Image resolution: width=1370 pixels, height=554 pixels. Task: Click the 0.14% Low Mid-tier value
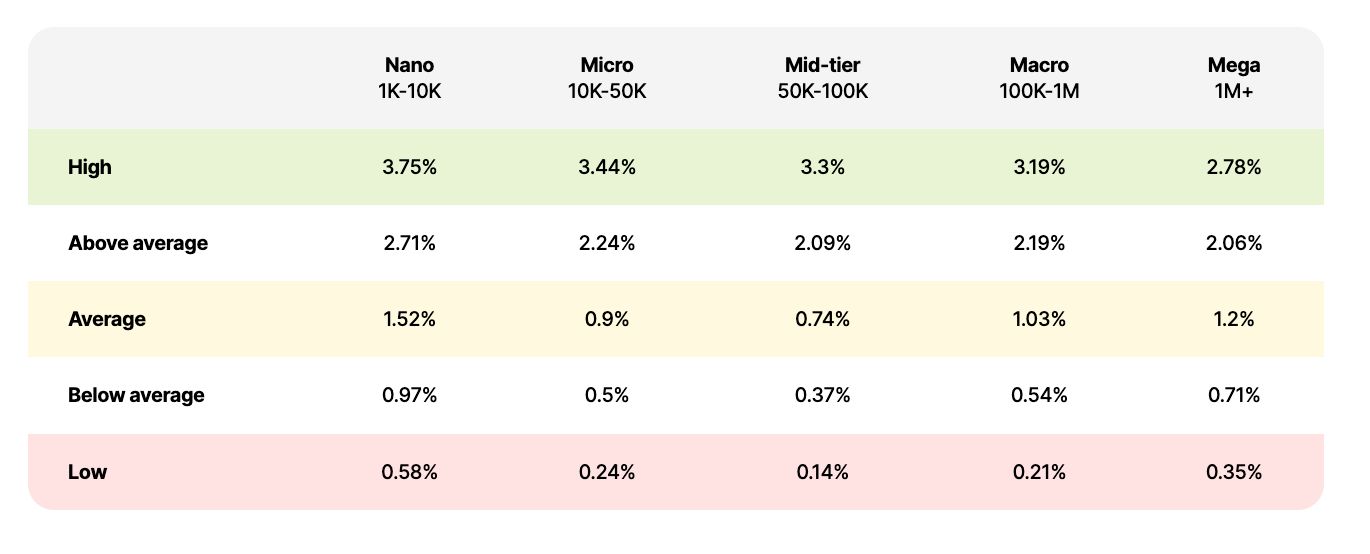pos(822,471)
